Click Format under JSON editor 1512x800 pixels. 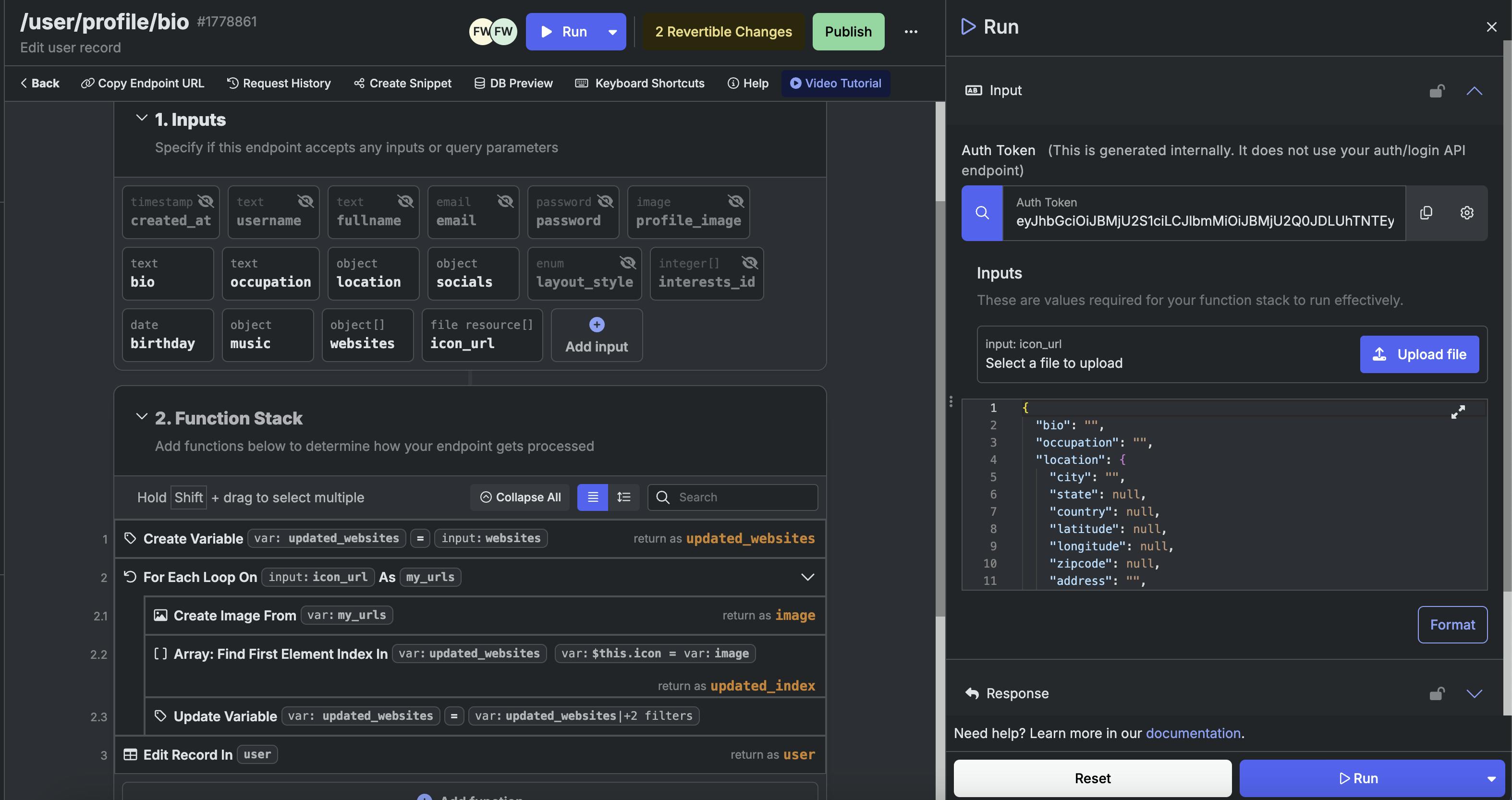[x=1452, y=625]
